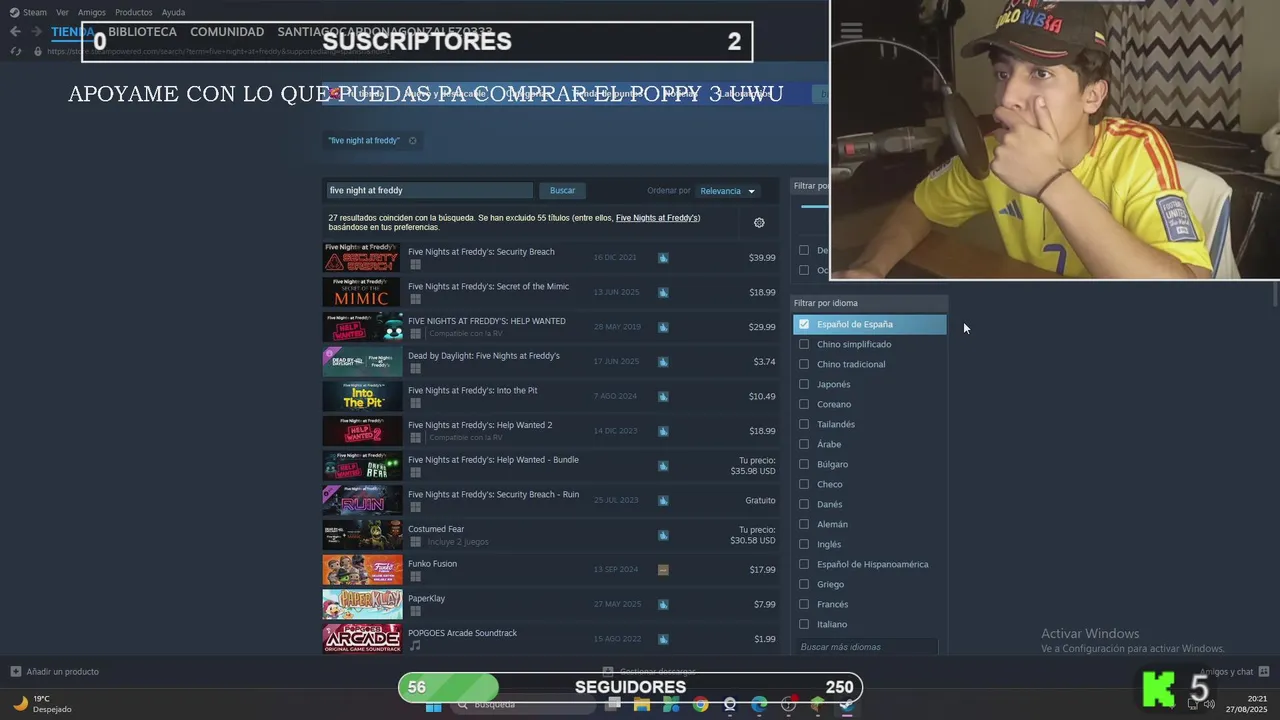Check Chino simplificado language filter
The height and width of the screenshot is (720, 1280).
pos(804,344)
